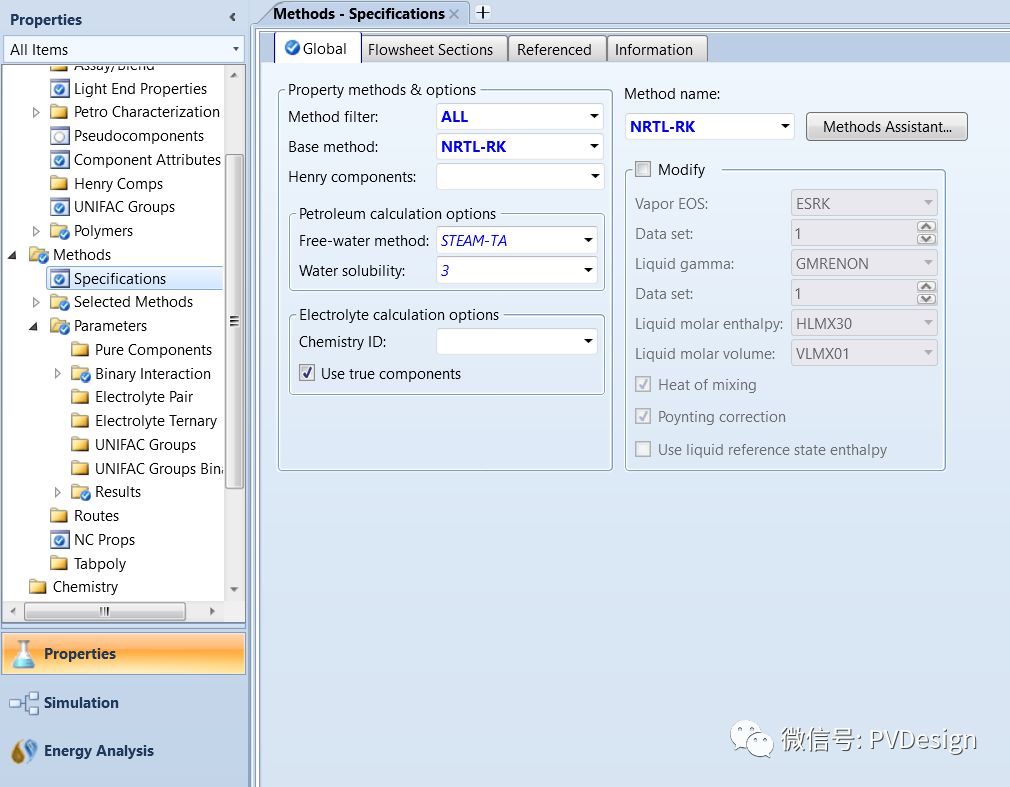
Task: Click the Component Attributes icon
Action: [x=59, y=160]
